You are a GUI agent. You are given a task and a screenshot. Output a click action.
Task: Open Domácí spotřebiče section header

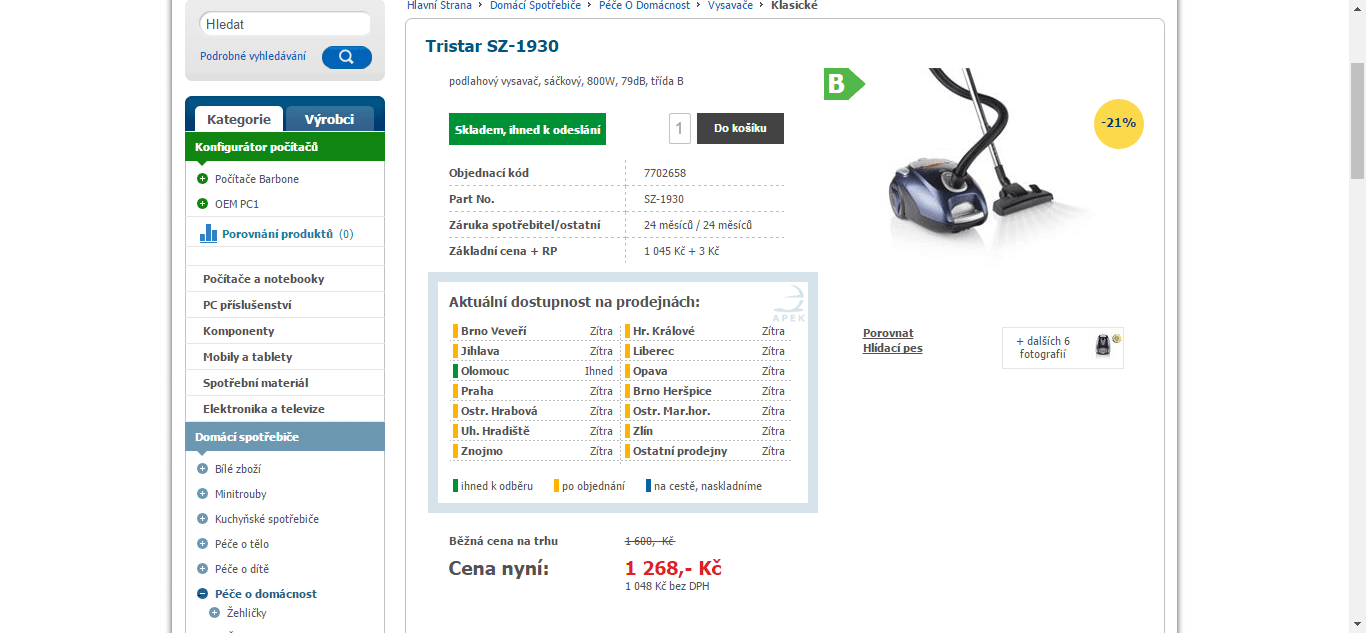(x=285, y=437)
